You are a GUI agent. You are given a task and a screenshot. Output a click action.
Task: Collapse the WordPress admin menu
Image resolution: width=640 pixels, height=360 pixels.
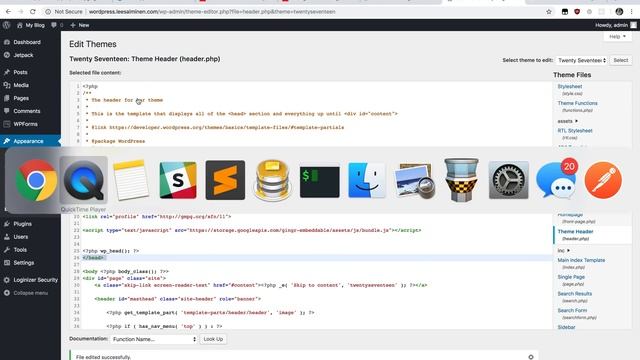pyautogui.click(x=30, y=293)
